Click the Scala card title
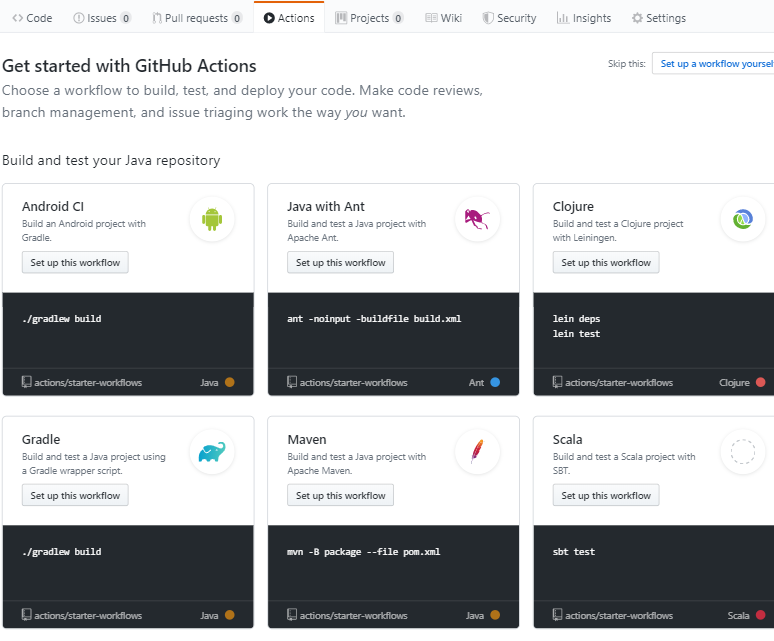The image size is (774, 641). [567, 439]
